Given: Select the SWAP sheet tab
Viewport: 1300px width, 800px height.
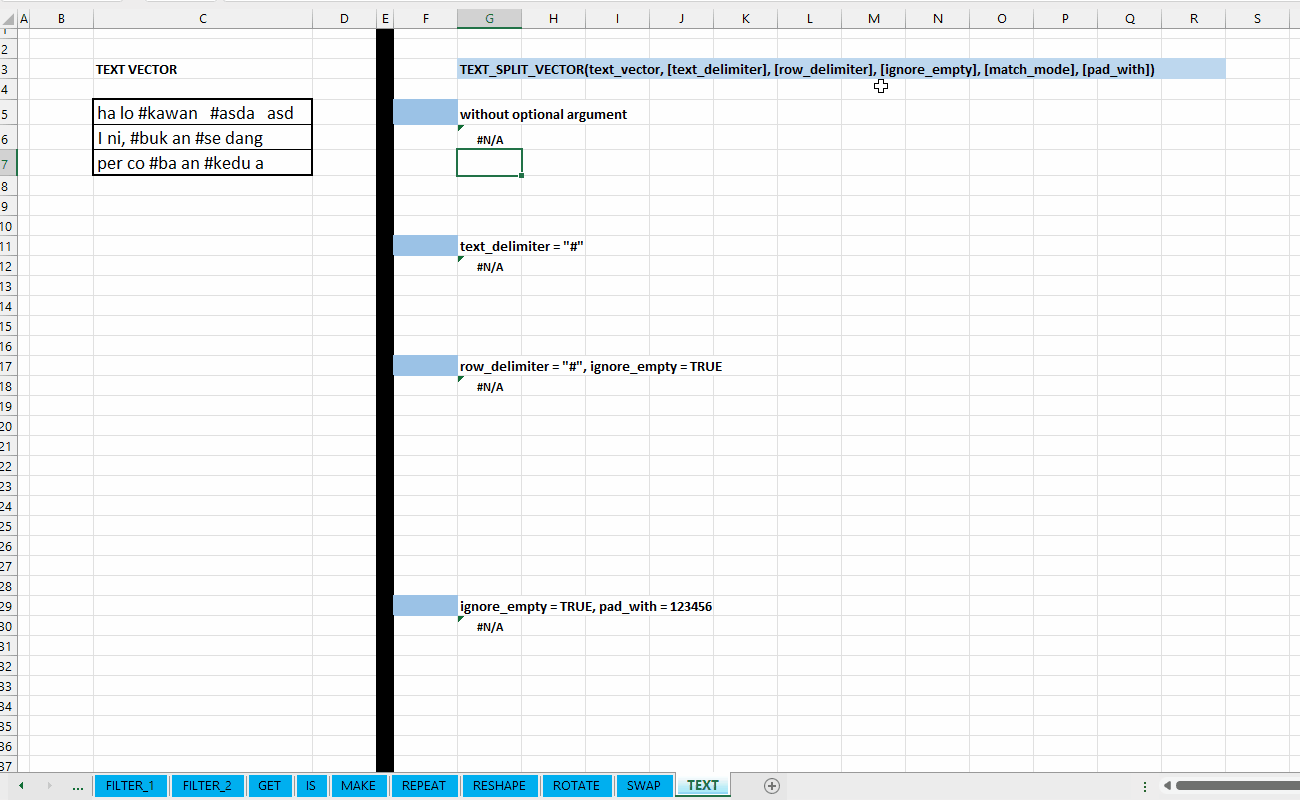Looking at the screenshot, I should (644, 786).
